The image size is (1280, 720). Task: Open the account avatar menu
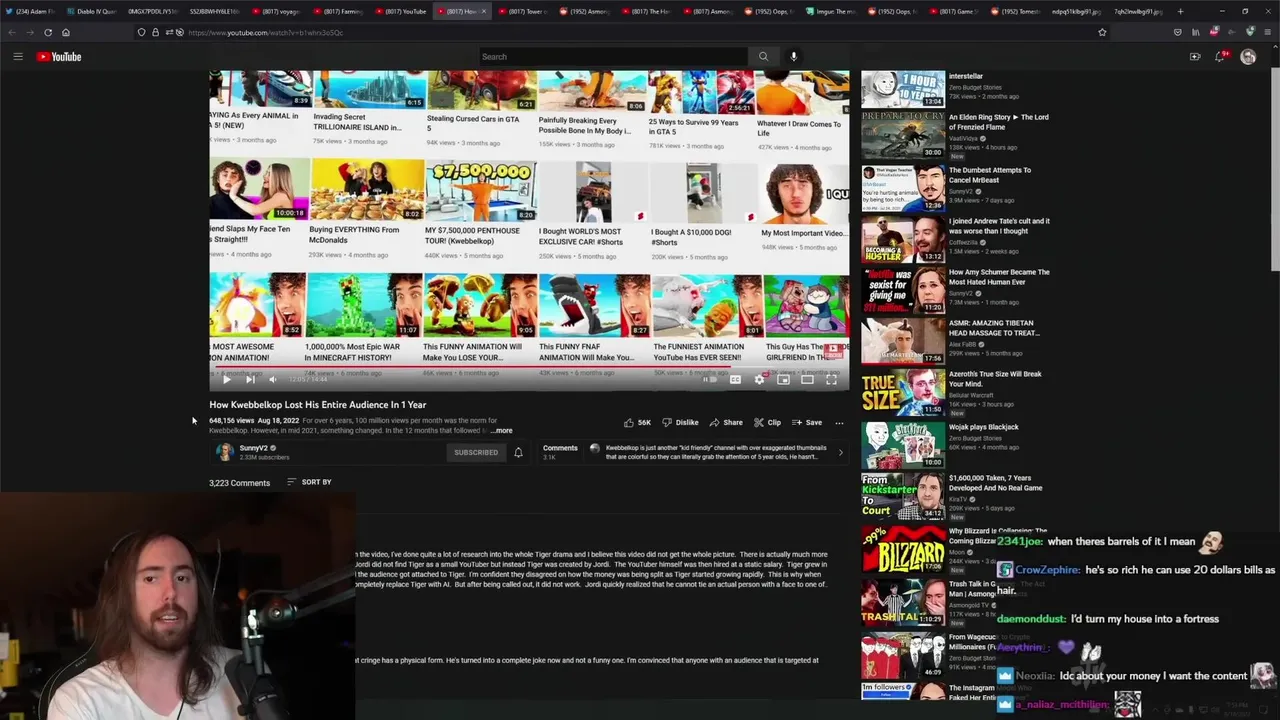coord(1248,57)
